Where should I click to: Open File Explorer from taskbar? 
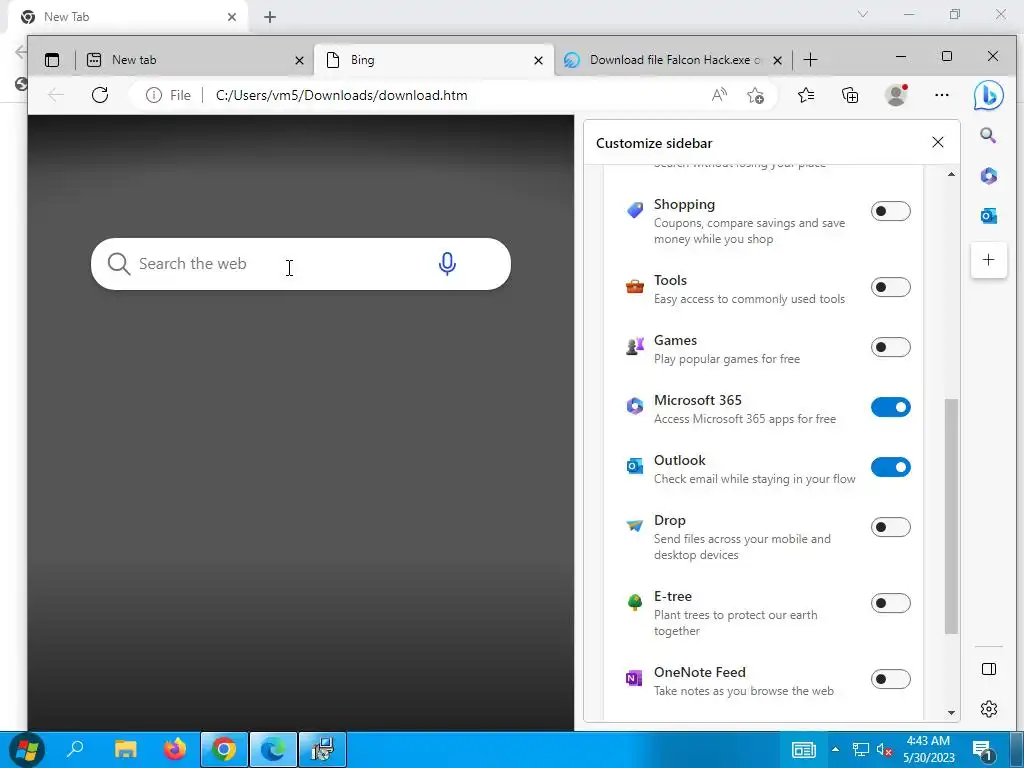pyautogui.click(x=125, y=749)
